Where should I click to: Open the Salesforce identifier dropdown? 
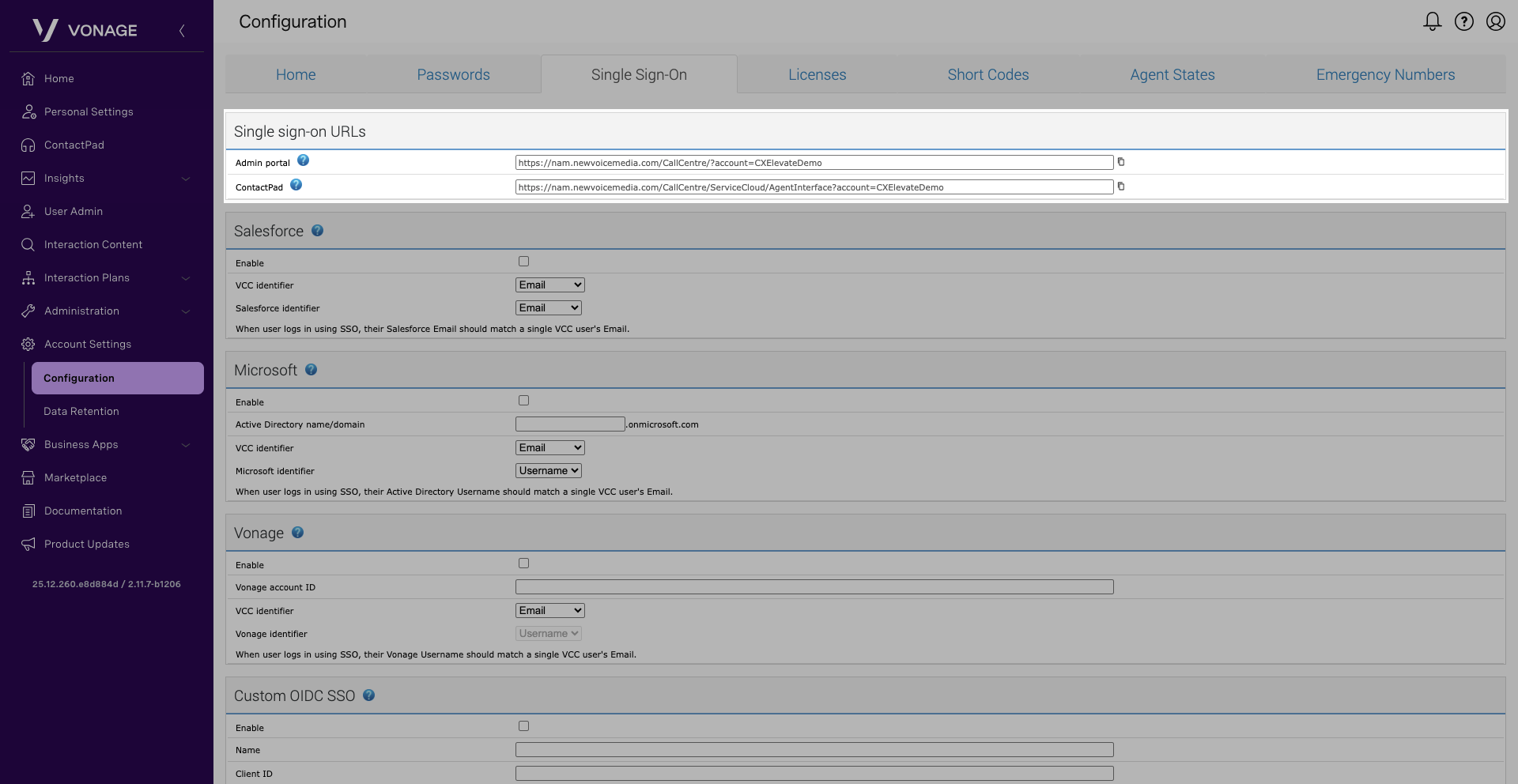coord(549,308)
